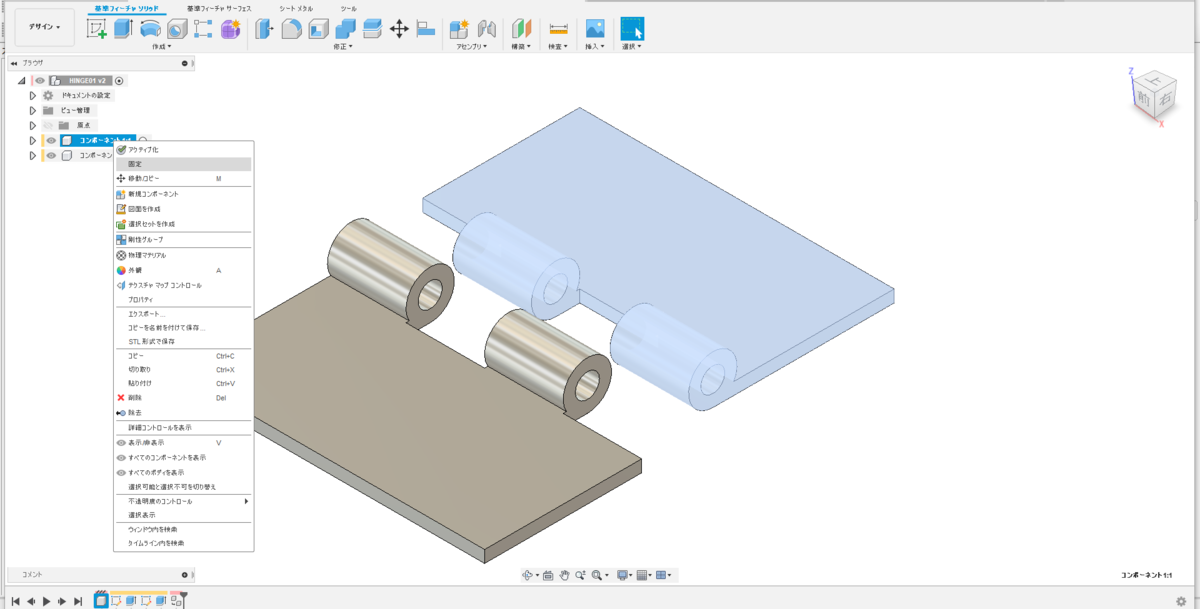This screenshot has width=1200, height=609.
Task: Choose 削除 in the context menu
Action: (x=183, y=398)
